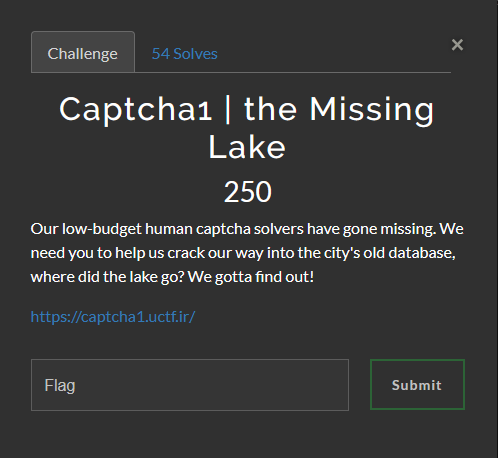Click the Submit button
The width and height of the screenshot is (498, 458).
[x=417, y=385]
